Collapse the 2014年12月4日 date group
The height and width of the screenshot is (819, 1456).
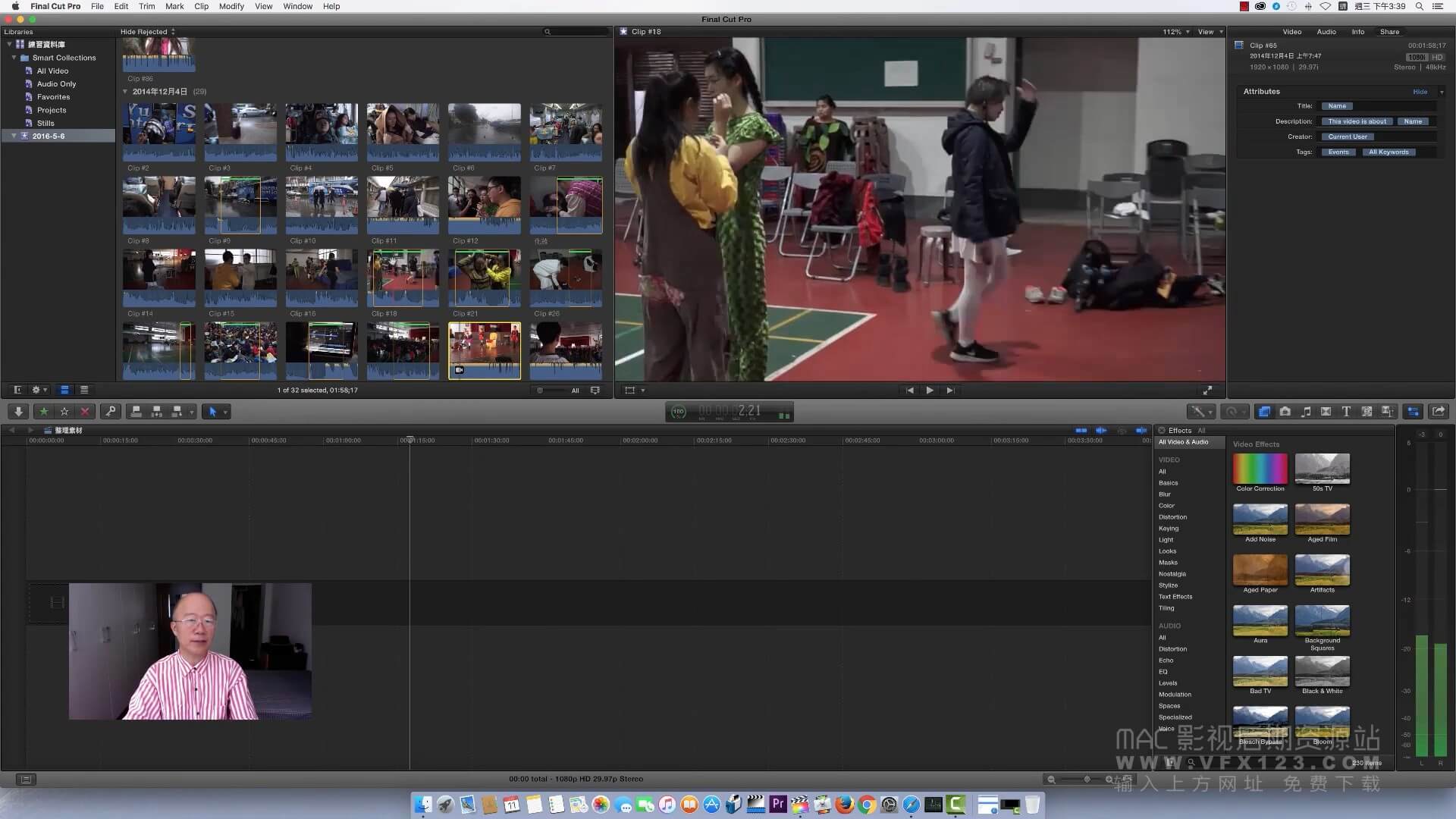125,92
